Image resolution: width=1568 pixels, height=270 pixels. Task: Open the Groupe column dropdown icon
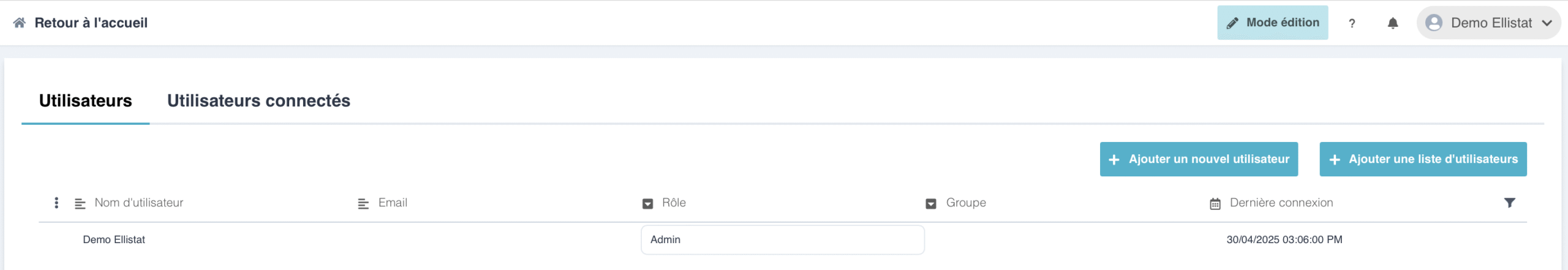pos(931,203)
